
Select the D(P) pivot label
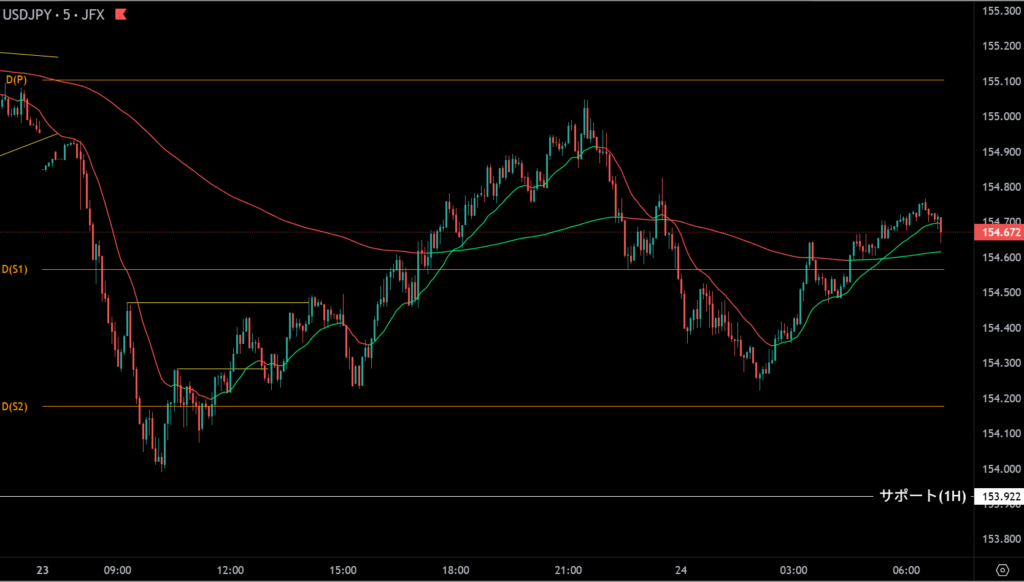coord(15,79)
